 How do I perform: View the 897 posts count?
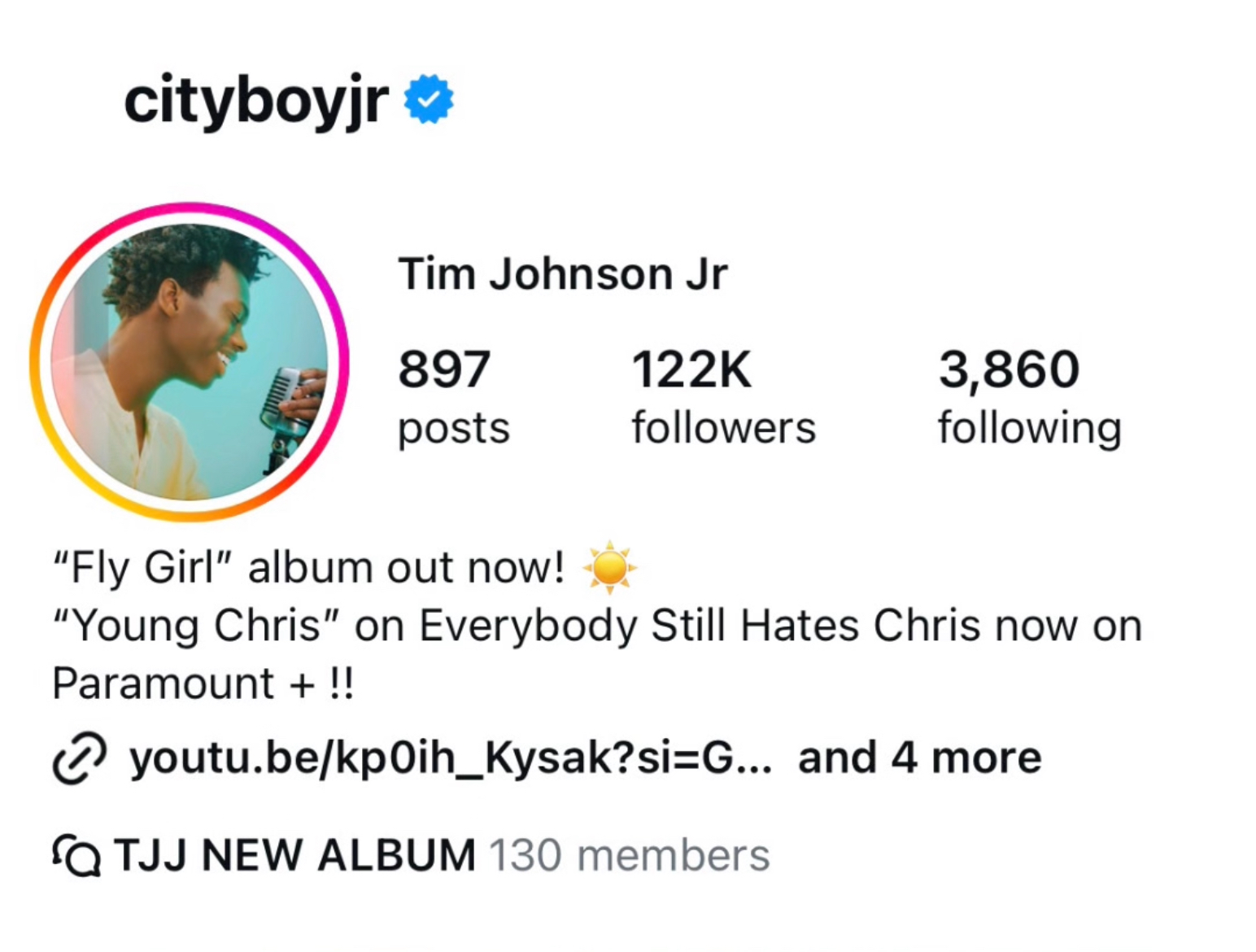(x=444, y=369)
